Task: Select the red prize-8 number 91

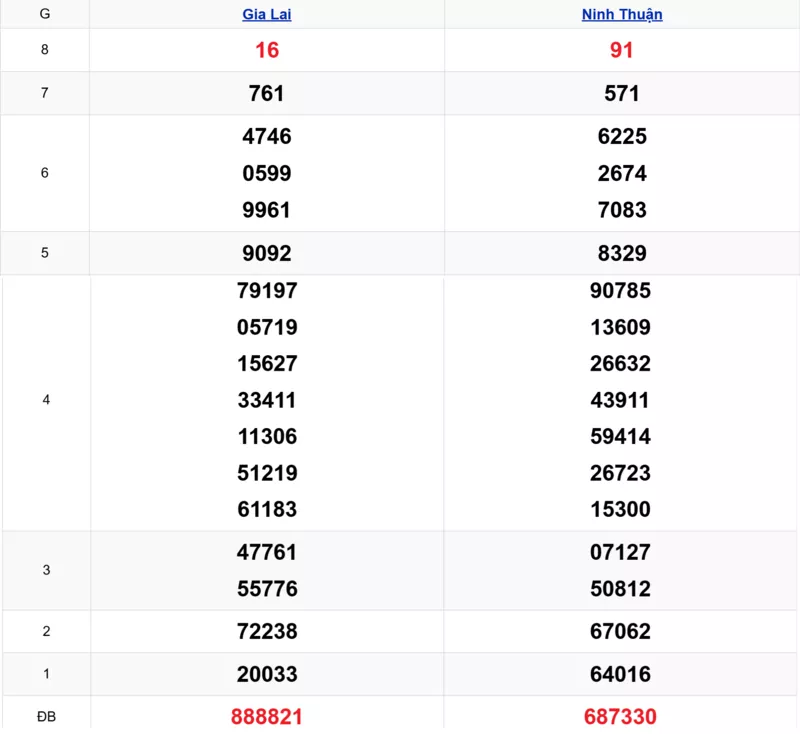Action: click(622, 50)
